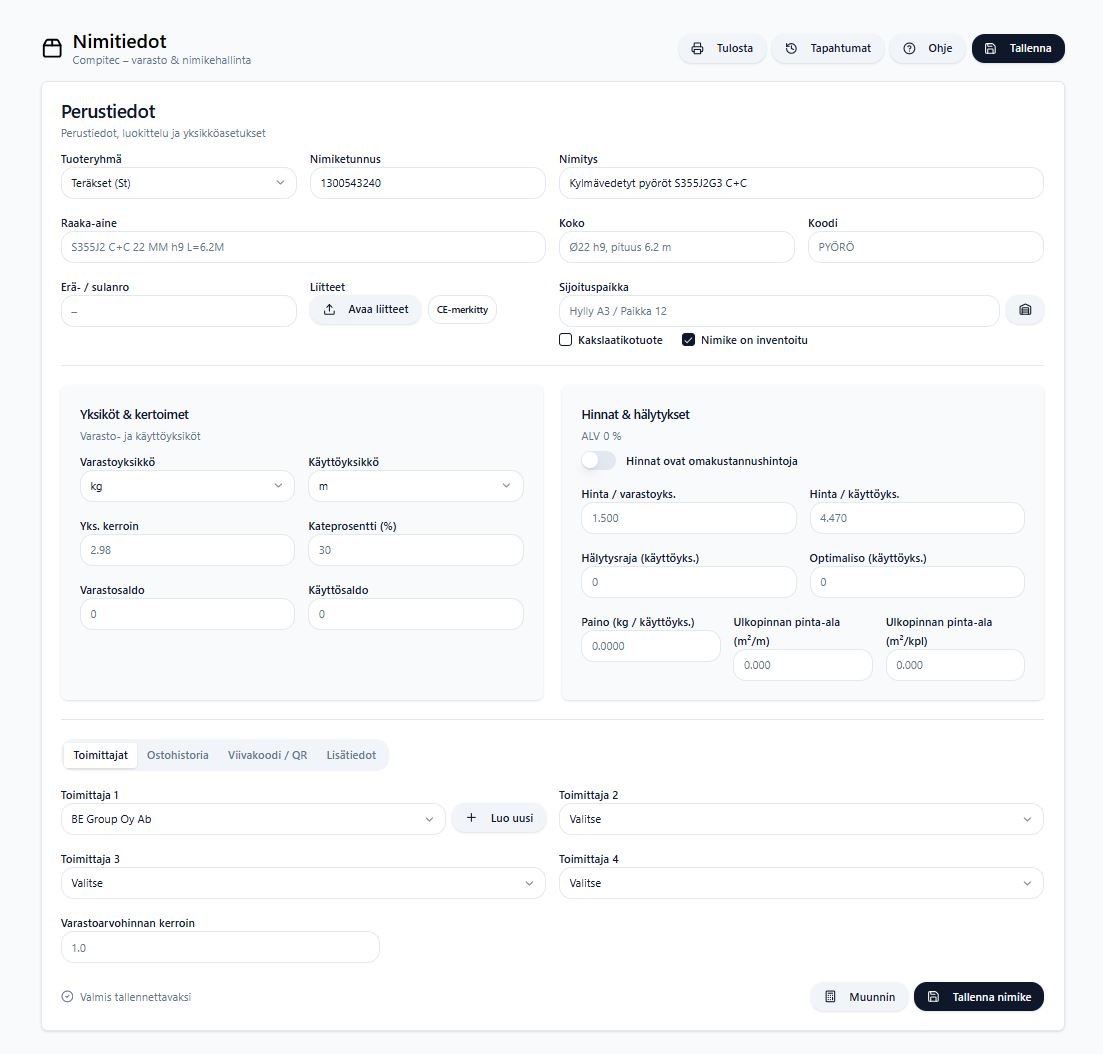
Task: Click the Tallenna nimike button
Action: click(978, 997)
